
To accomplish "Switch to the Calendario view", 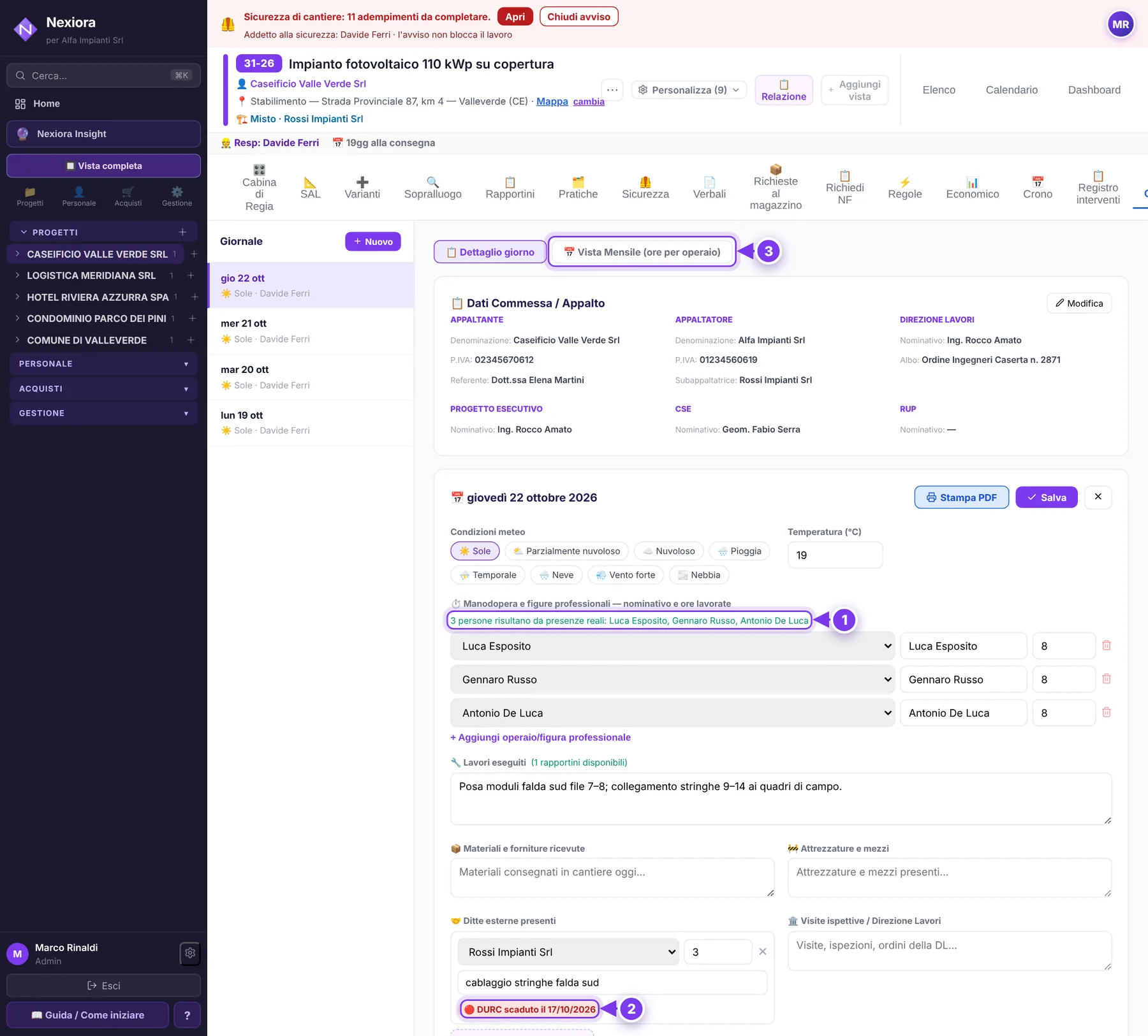I will click(x=1012, y=90).
